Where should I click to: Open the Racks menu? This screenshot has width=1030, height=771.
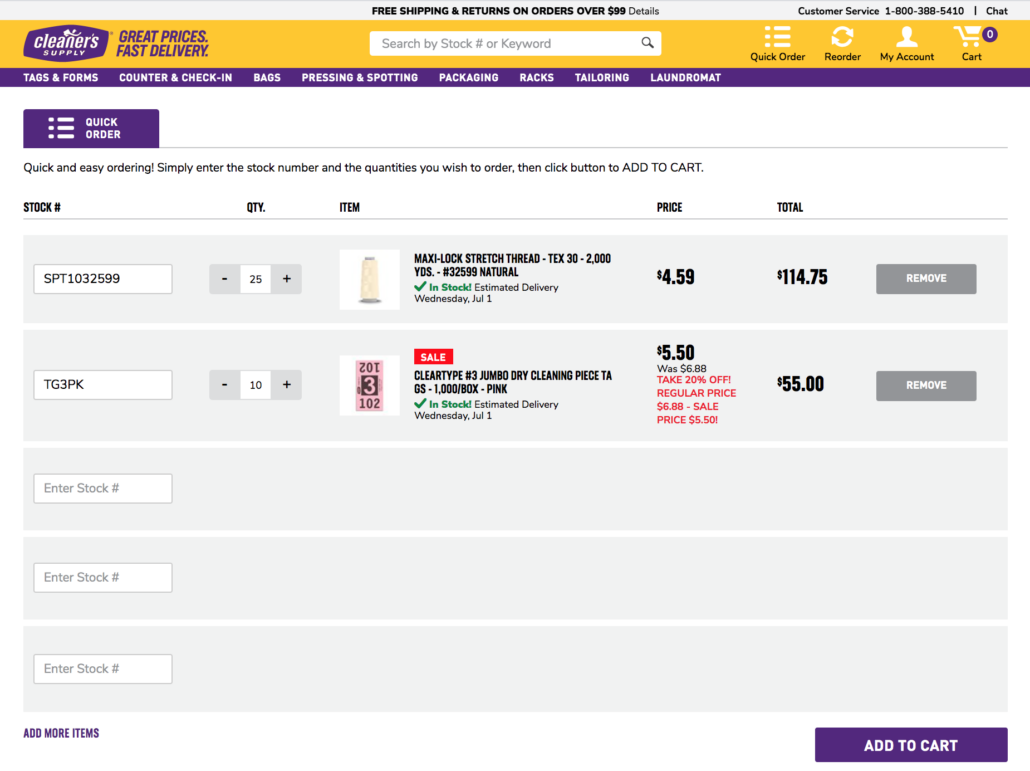point(537,77)
